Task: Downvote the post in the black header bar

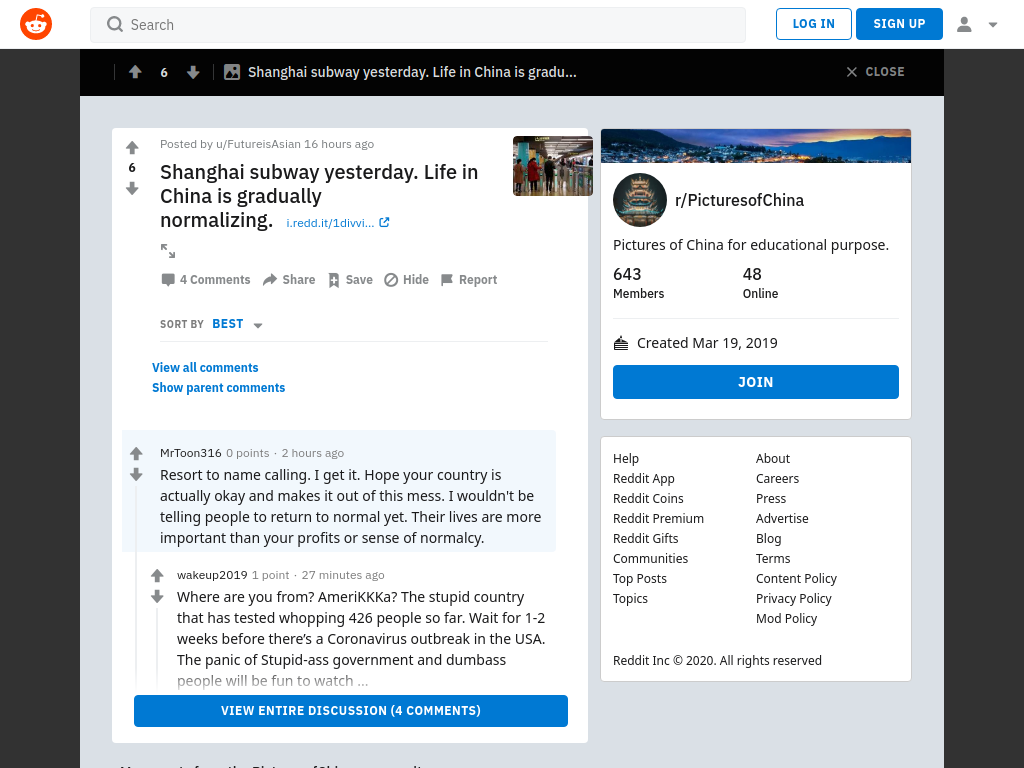Action: (193, 72)
